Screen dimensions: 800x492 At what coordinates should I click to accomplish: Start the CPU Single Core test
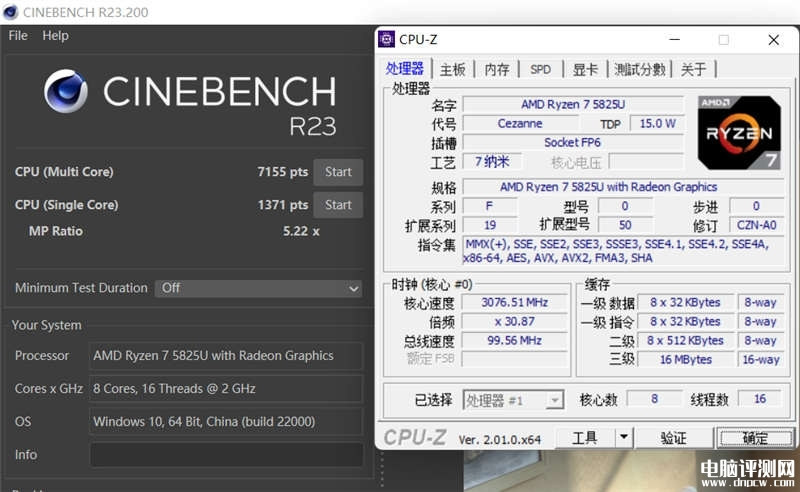[x=338, y=205]
